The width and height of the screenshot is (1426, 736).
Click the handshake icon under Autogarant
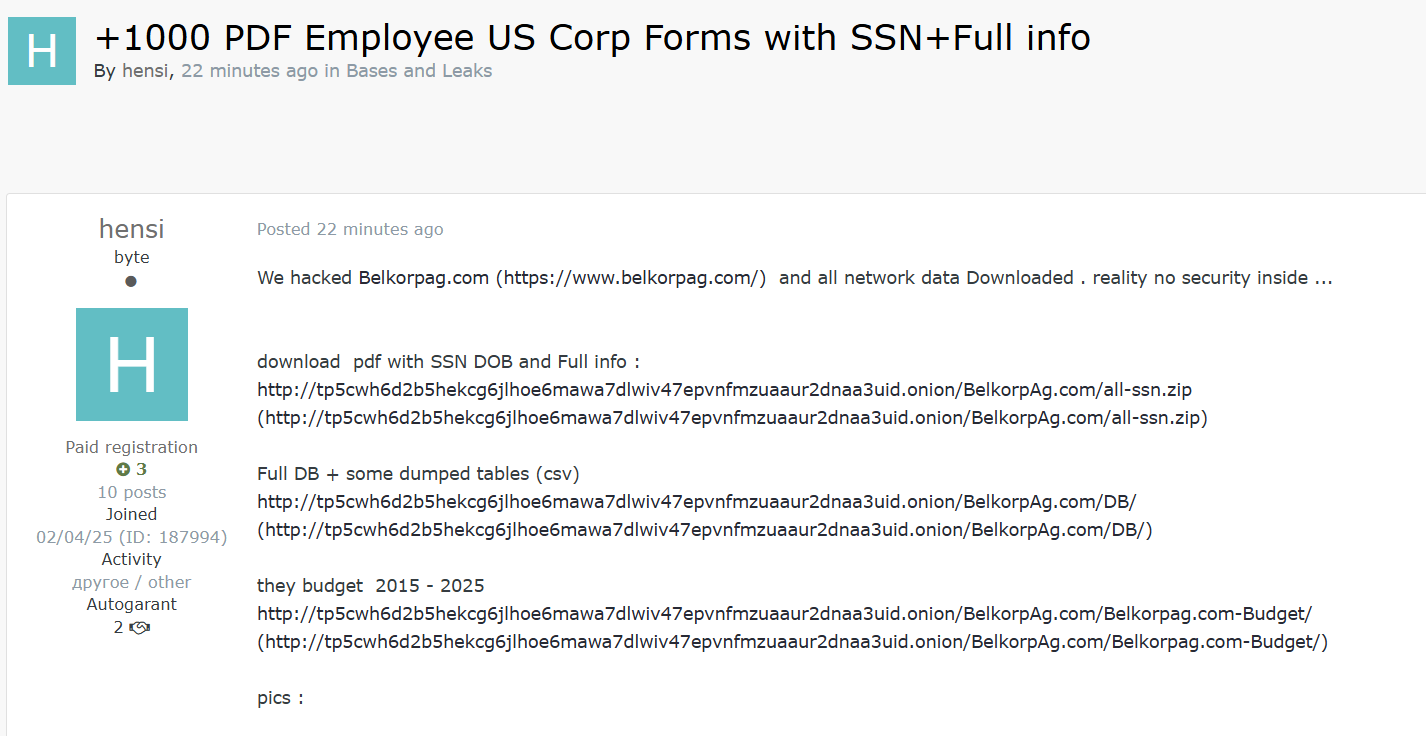pos(140,628)
